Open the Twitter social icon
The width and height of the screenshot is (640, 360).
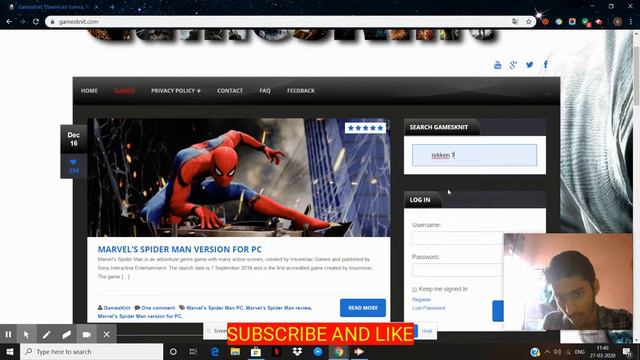[x=529, y=64]
